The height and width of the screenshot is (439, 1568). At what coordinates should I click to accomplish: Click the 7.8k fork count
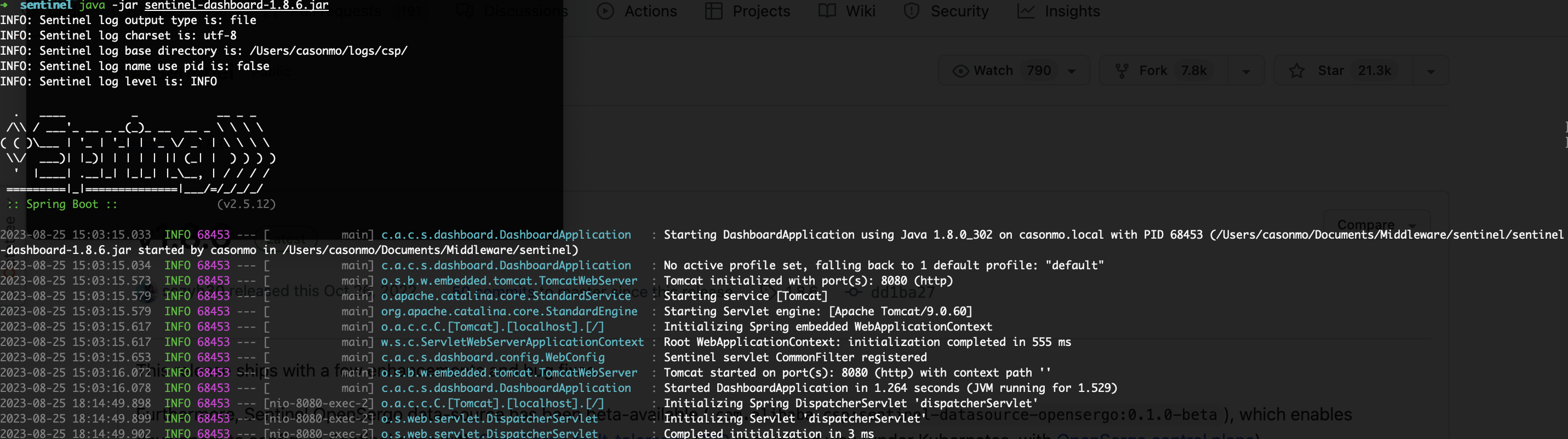(x=1194, y=71)
